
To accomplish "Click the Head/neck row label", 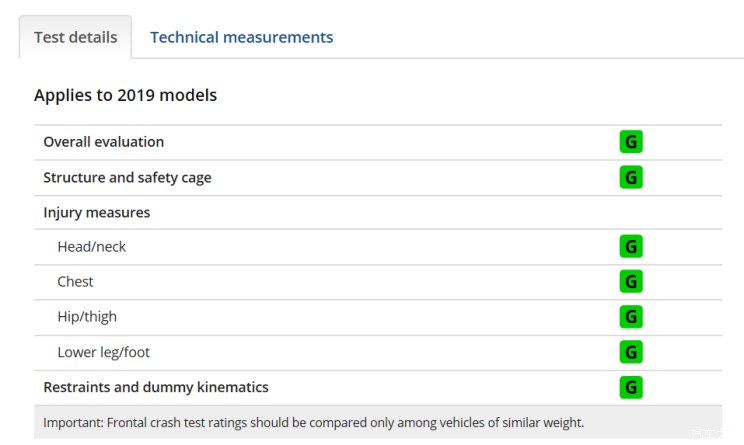I will click(92, 247).
